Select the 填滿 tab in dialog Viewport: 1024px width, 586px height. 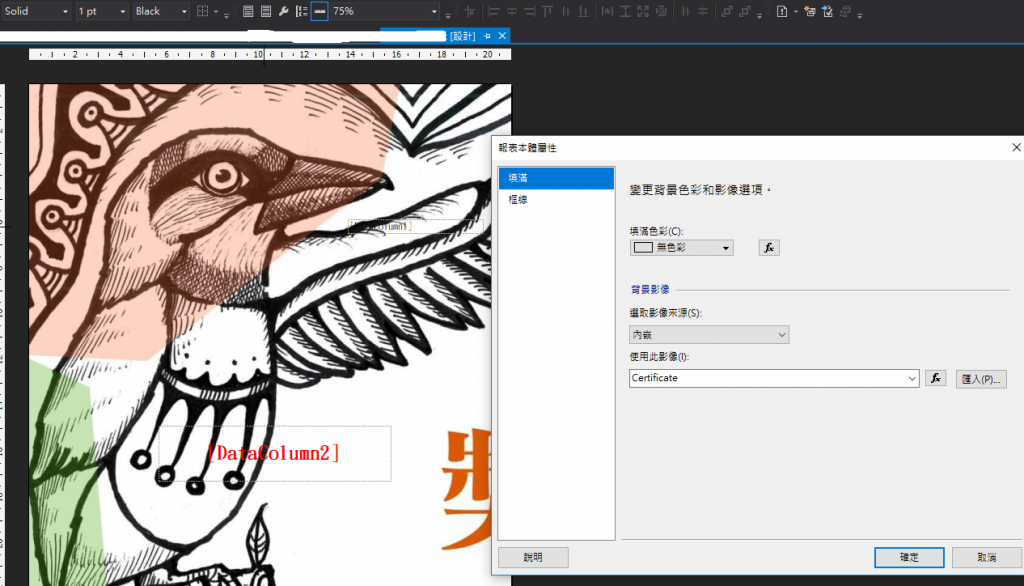pos(556,178)
